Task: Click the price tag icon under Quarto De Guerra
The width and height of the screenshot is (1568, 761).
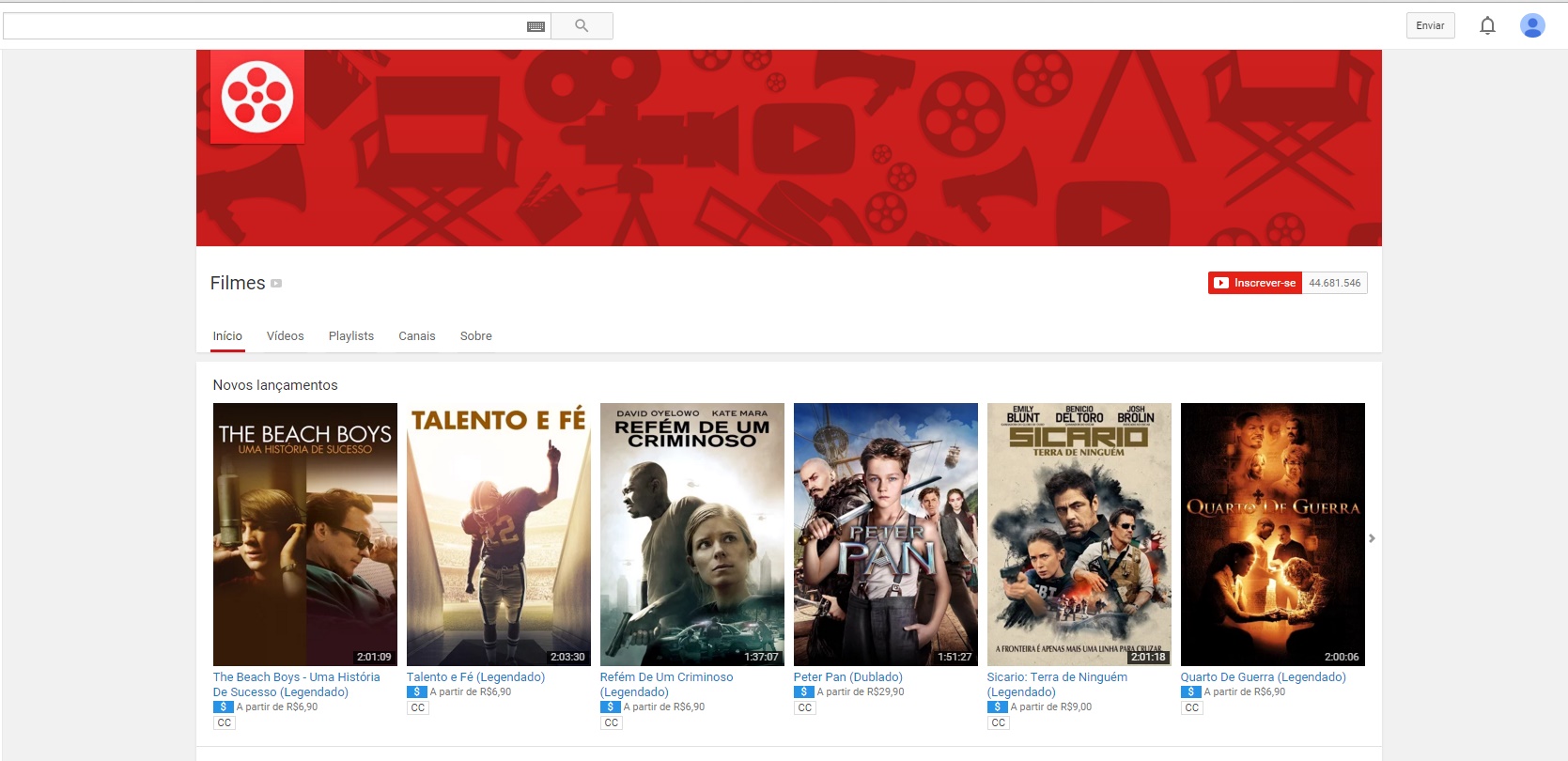Action: 1190,691
